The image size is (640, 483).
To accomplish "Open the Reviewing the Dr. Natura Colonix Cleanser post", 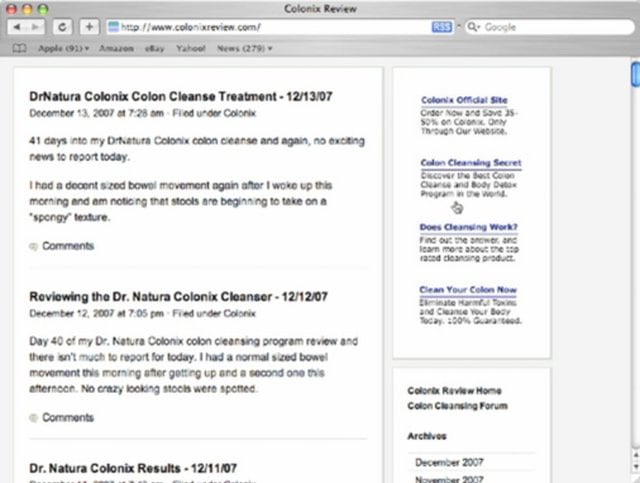I will coord(178,297).
